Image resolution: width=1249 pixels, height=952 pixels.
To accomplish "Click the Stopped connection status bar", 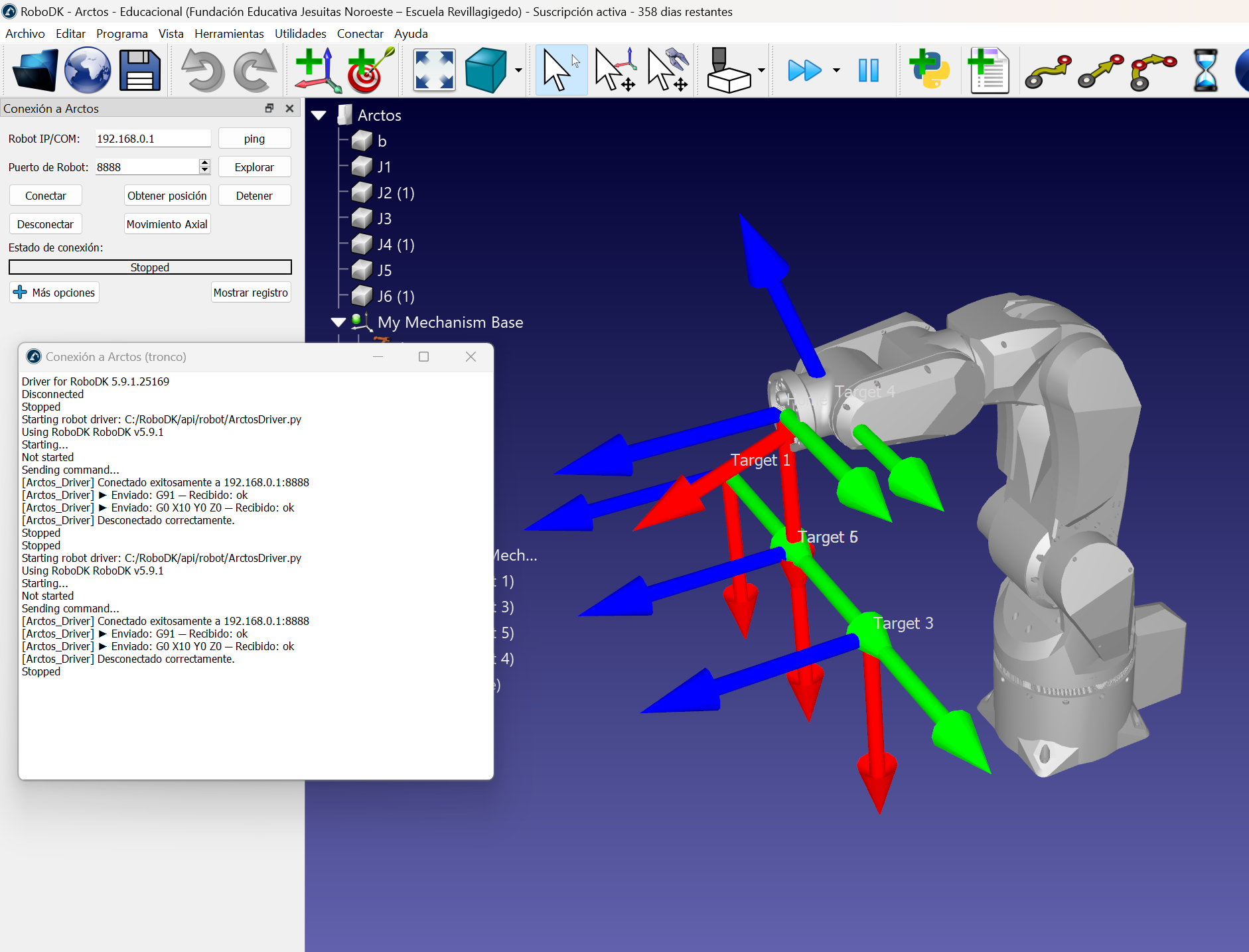I will pos(150,267).
